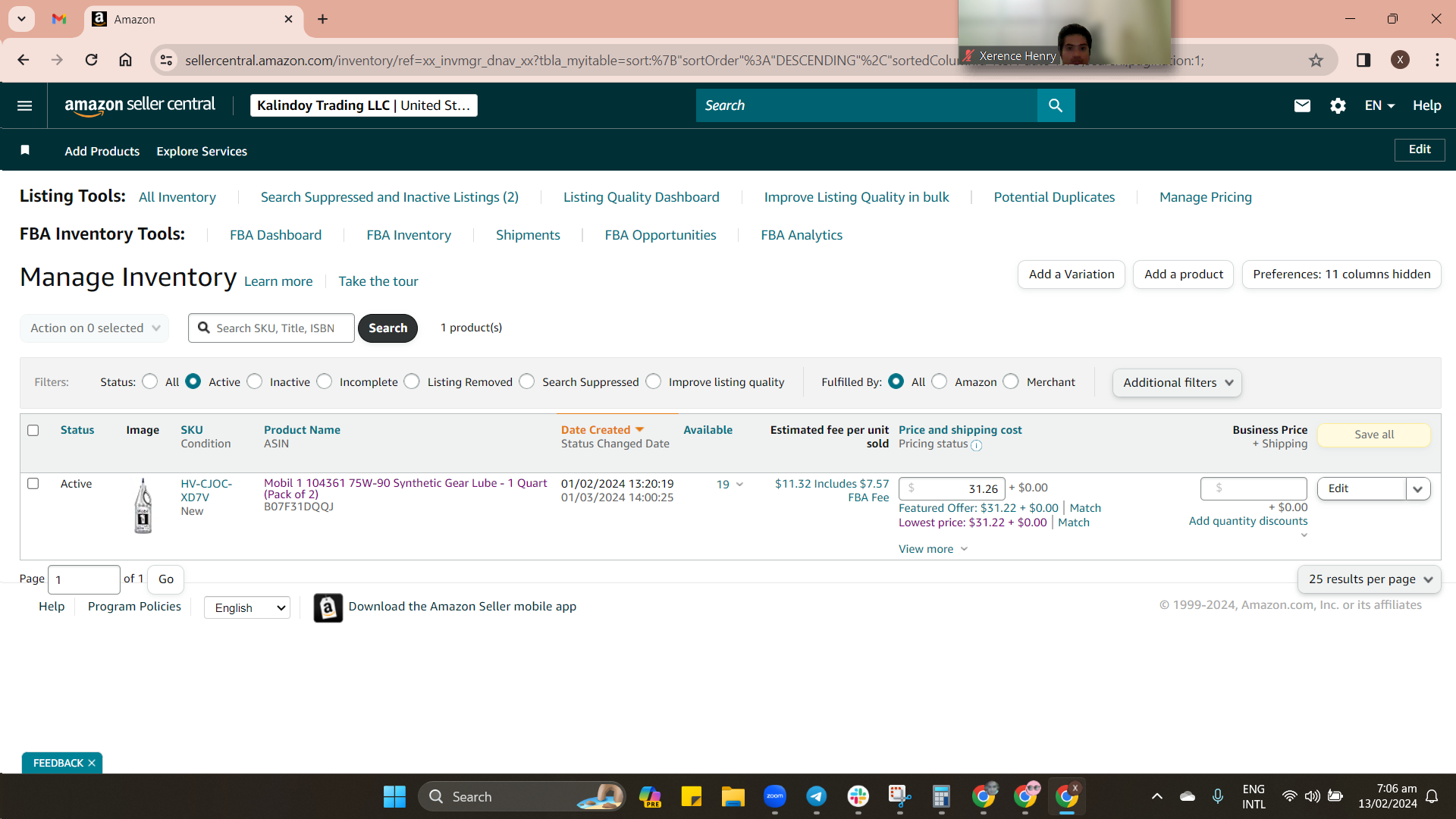
Task: Open File Explorer from the taskbar
Action: point(733,796)
